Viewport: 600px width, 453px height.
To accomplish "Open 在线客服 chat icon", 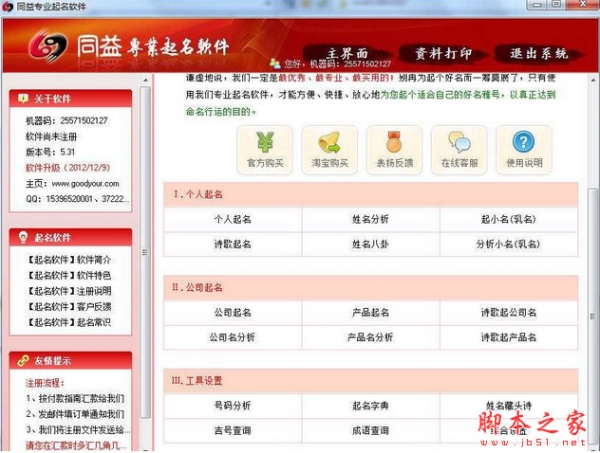I will coord(459,150).
